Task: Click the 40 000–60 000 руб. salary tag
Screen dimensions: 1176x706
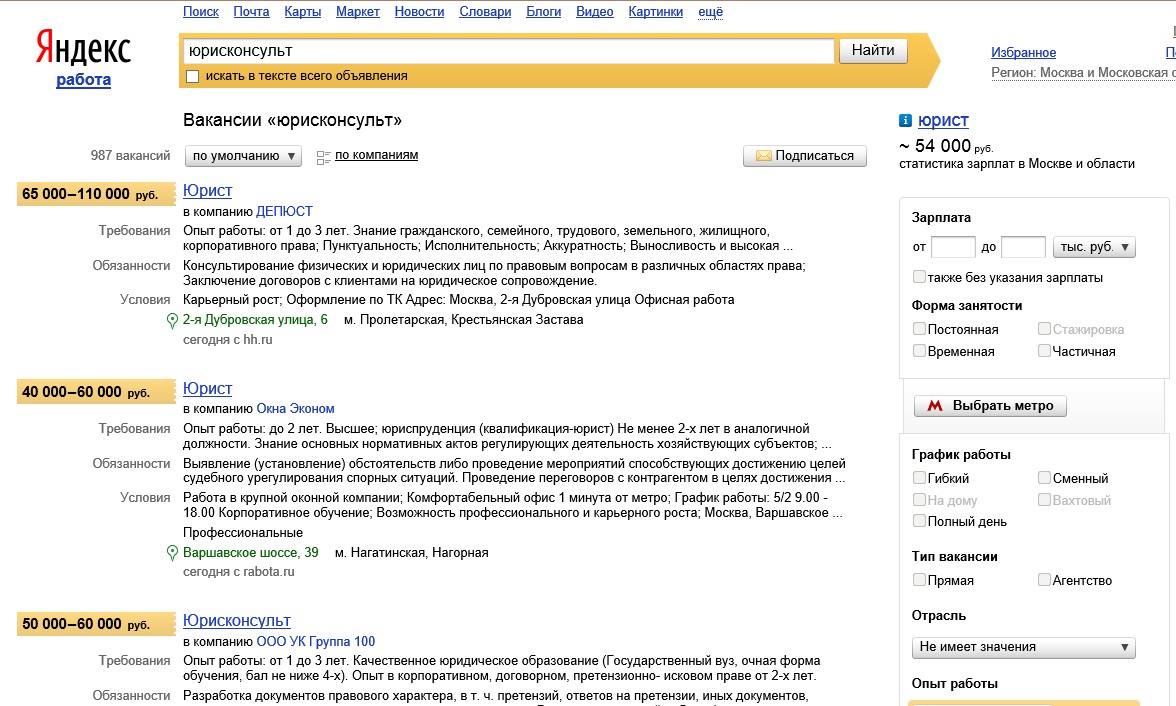Action: tap(96, 392)
